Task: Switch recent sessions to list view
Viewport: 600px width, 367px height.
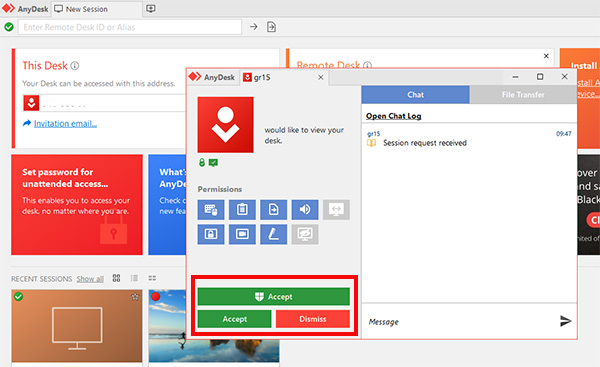Action: pos(134,278)
